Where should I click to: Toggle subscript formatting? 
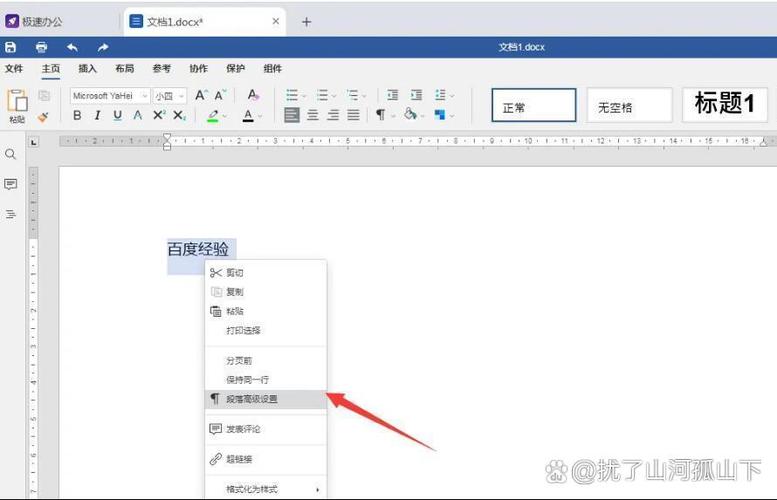pyautogui.click(x=179, y=115)
